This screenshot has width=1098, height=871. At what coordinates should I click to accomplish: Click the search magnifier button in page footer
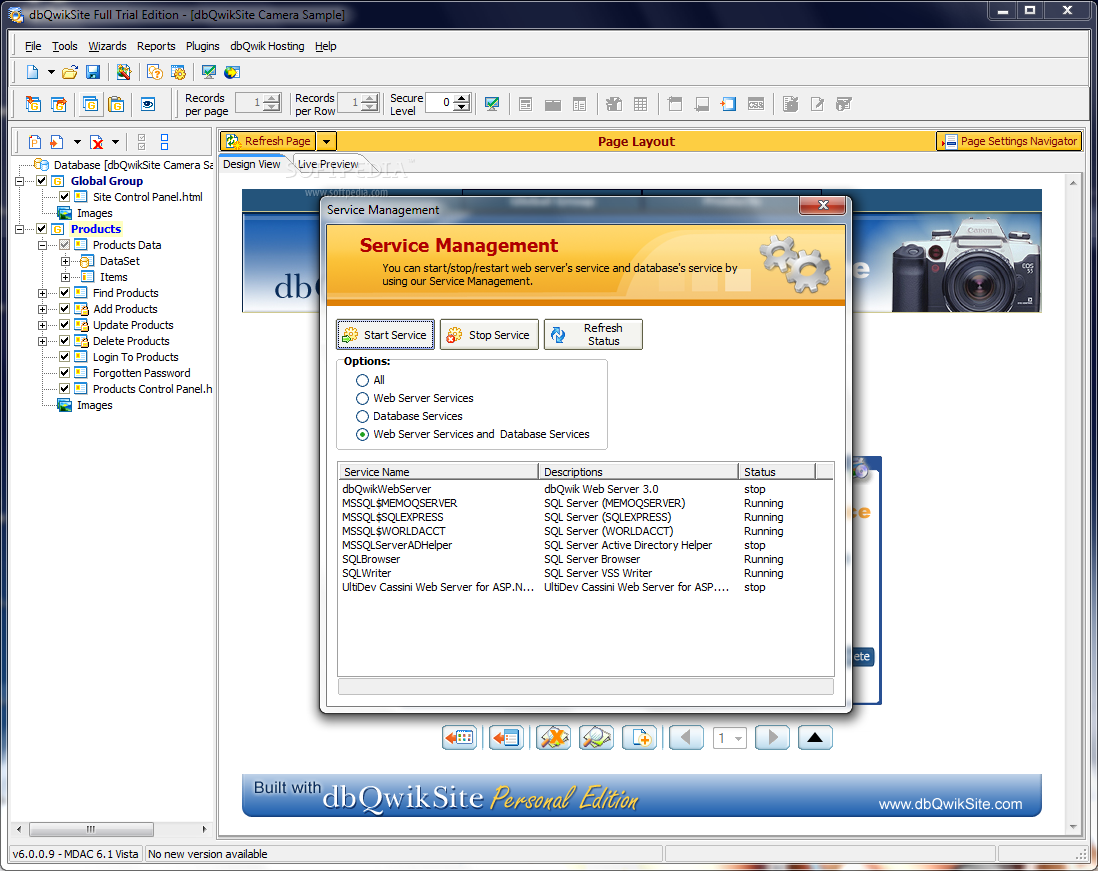coord(597,738)
